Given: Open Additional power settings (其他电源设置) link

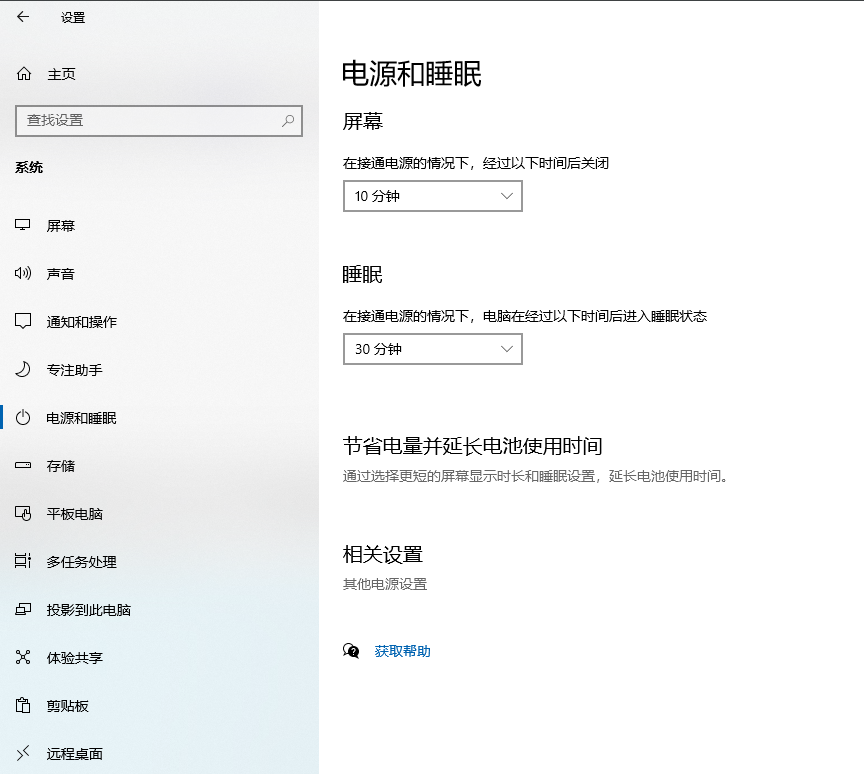Looking at the screenshot, I should [385, 584].
